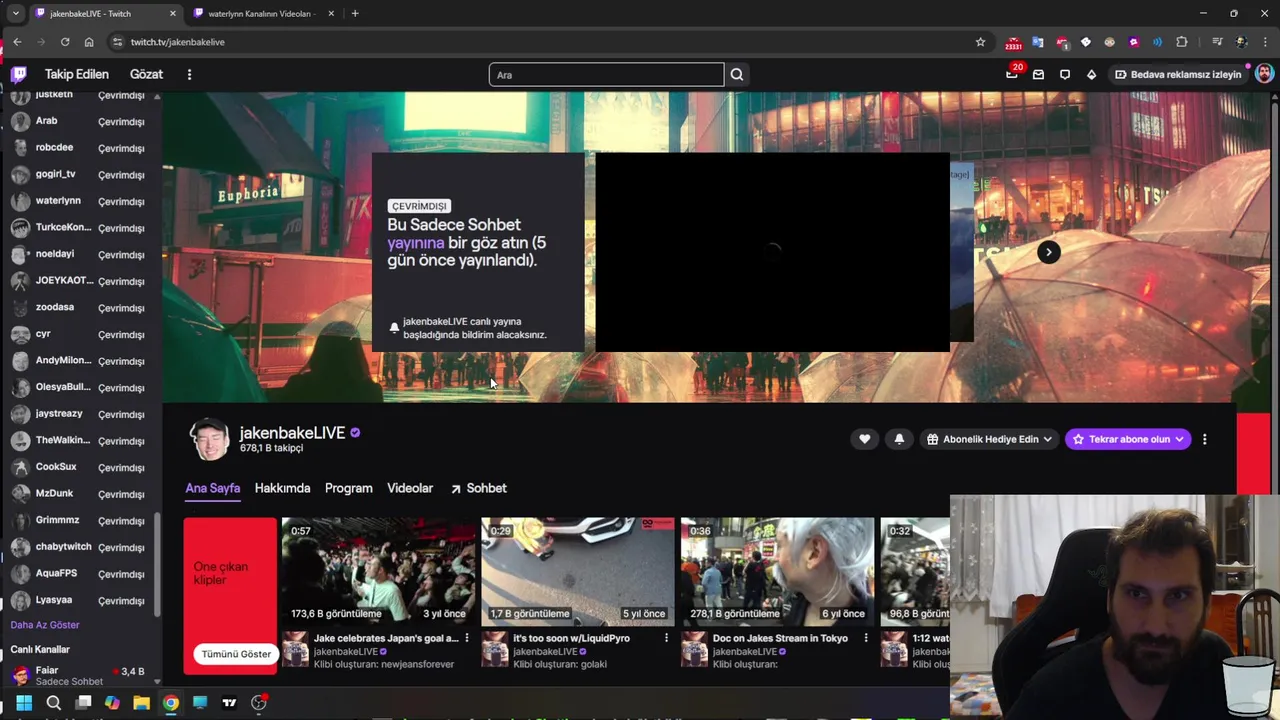Open options for "it's too soon w/LiquidPyro" clip
1280x720 pixels.
coord(666,638)
